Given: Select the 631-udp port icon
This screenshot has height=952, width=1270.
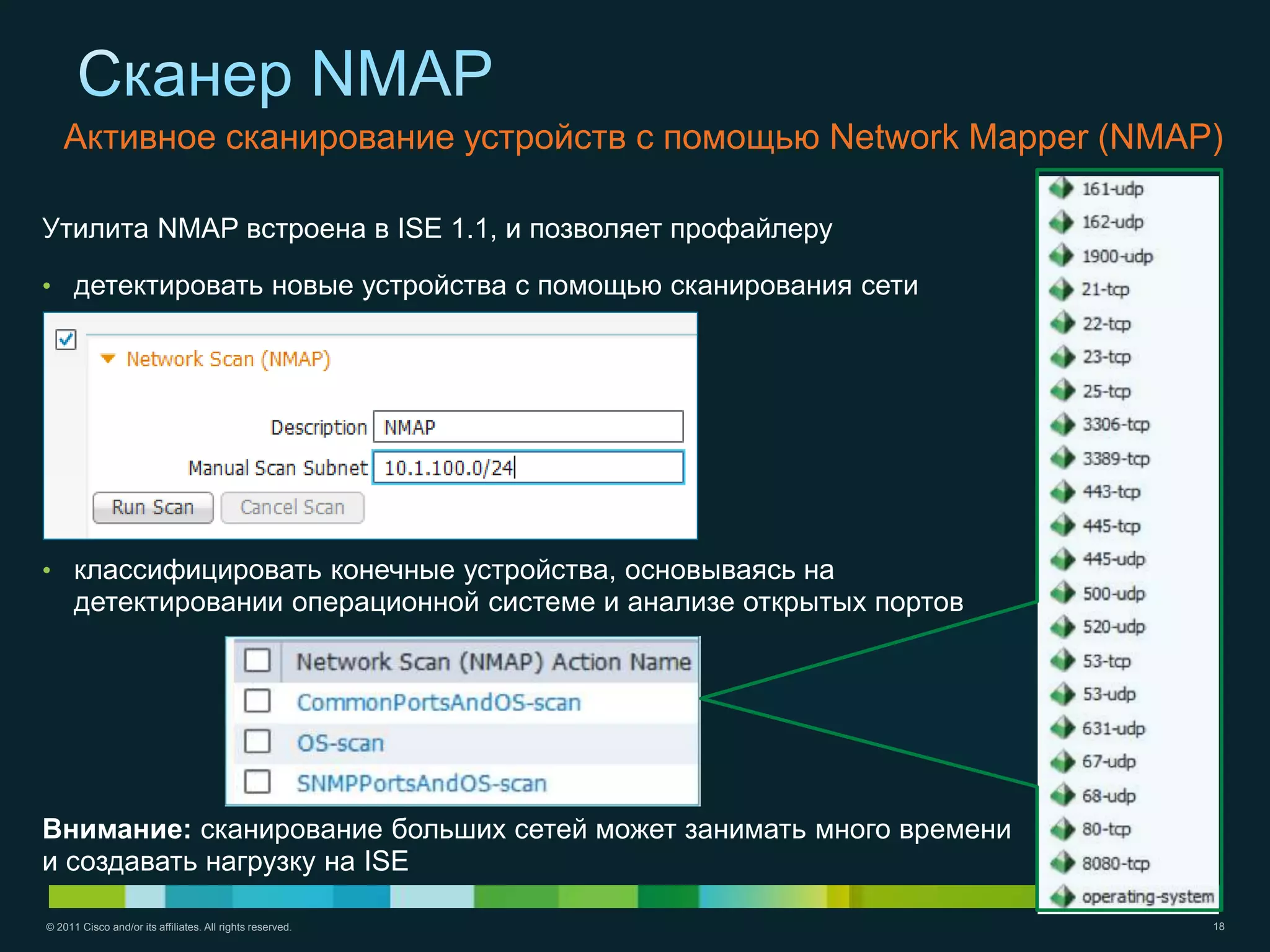Looking at the screenshot, I should (1063, 728).
